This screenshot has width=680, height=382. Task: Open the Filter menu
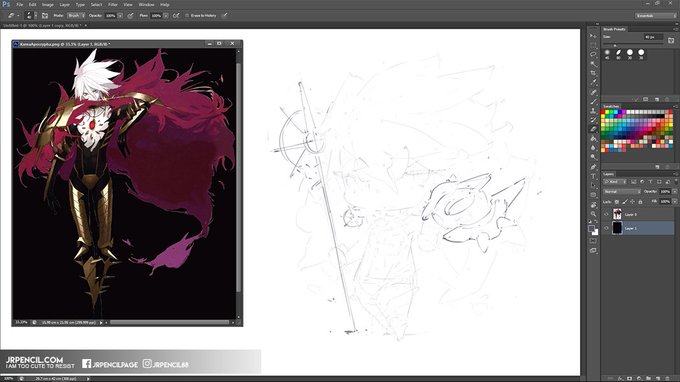(113, 4)
